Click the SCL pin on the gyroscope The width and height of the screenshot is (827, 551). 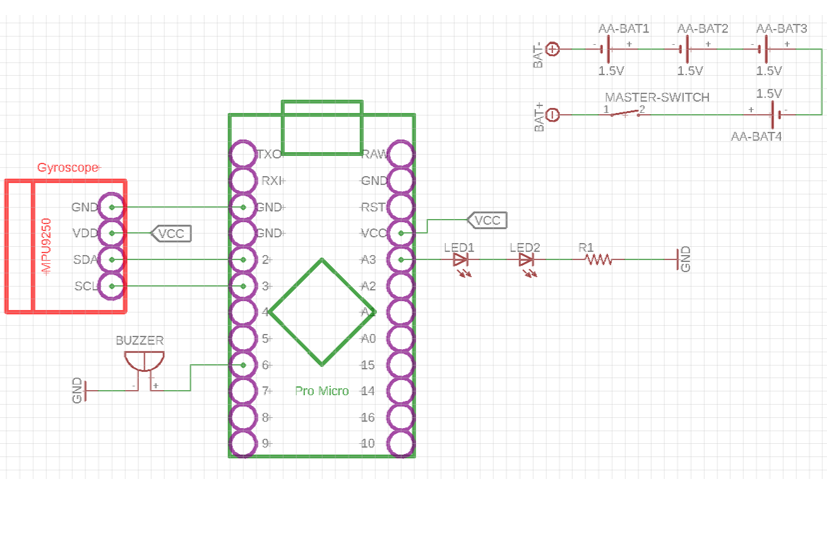pos(113,287)
